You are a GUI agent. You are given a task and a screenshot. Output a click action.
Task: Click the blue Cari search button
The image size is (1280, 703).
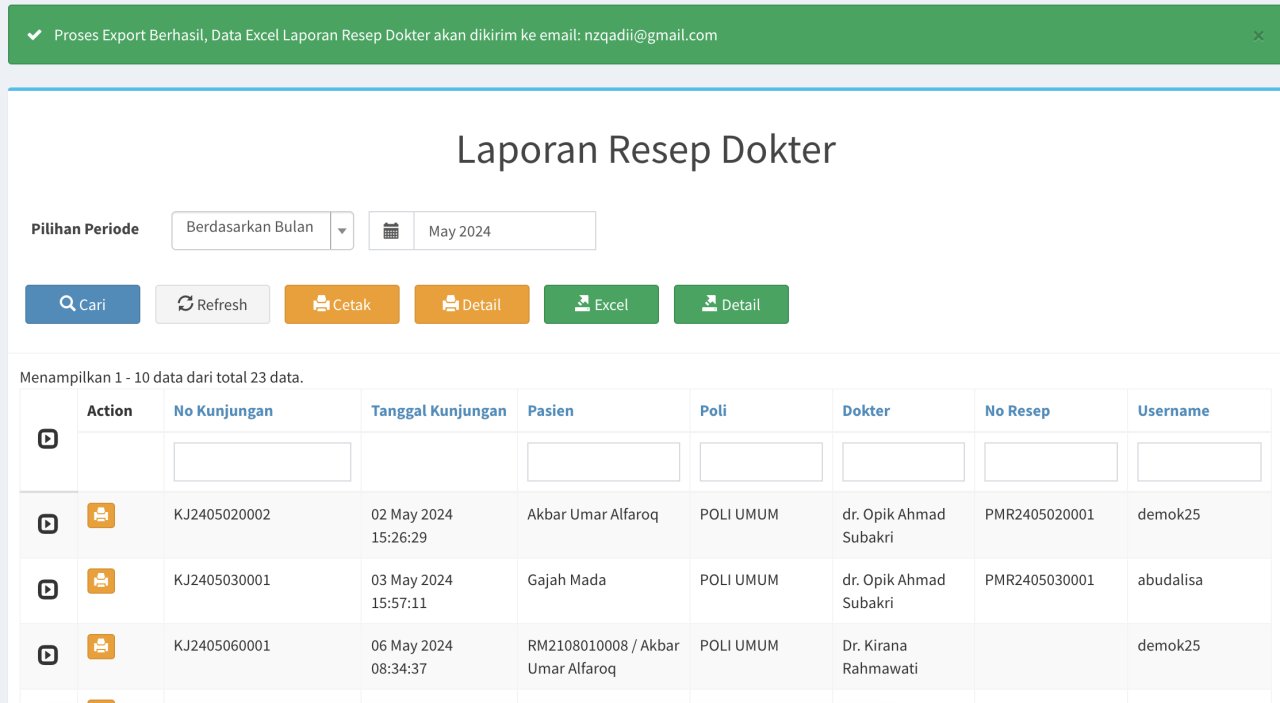click(x=83, y=305)
